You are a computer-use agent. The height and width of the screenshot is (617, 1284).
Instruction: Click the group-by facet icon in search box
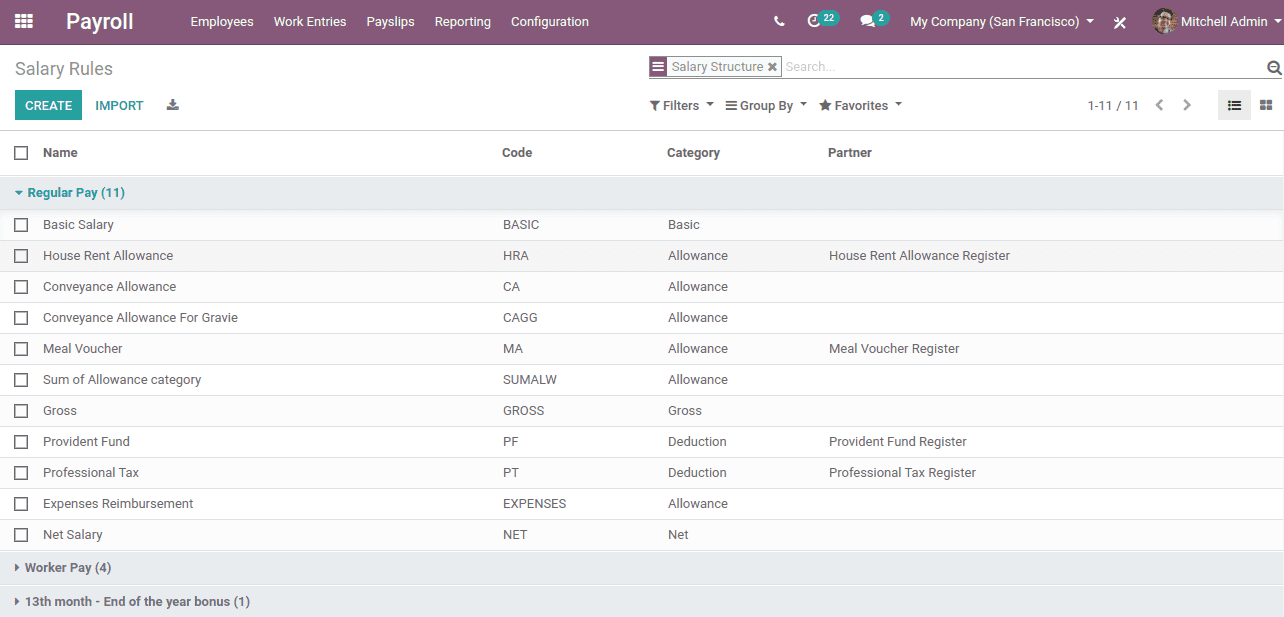pos(658,67)
